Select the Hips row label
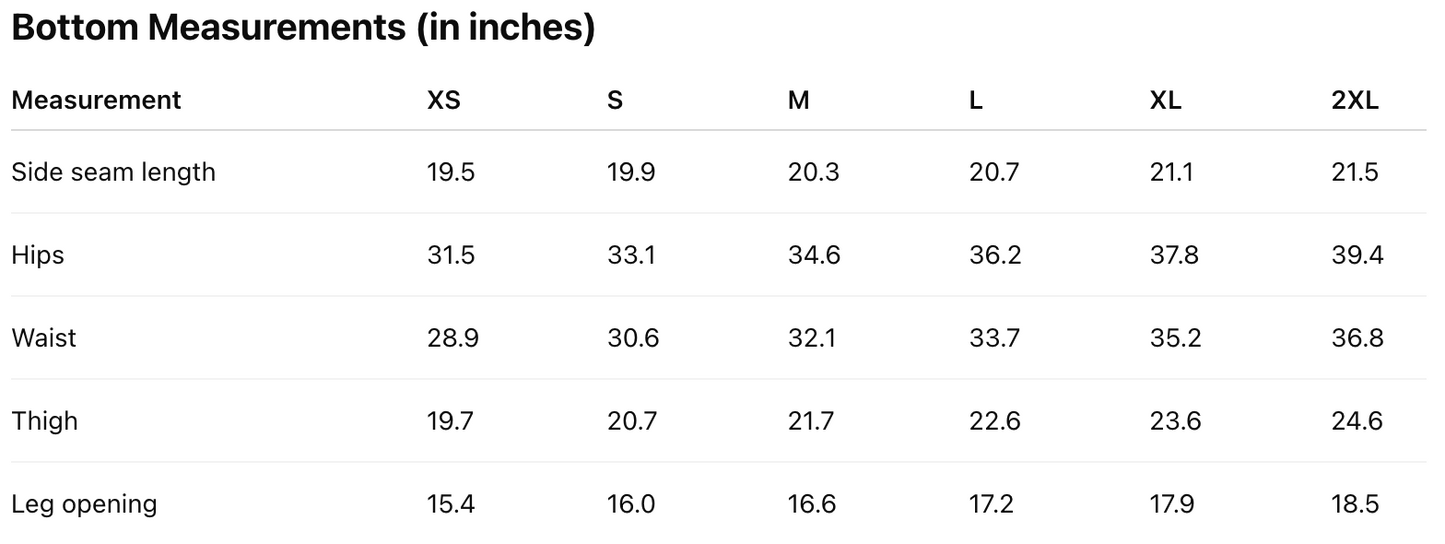This screenshot has height=544, width=1445. point(38,255)
